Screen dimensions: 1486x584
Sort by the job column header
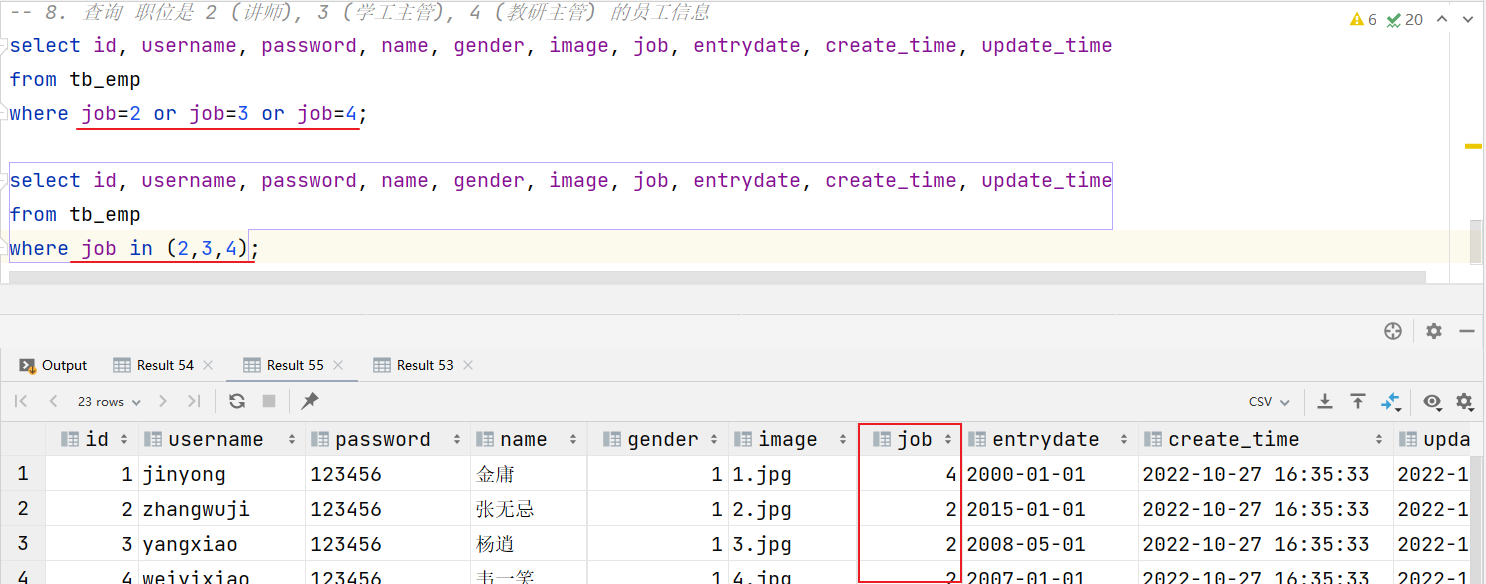tap(910, 439)
